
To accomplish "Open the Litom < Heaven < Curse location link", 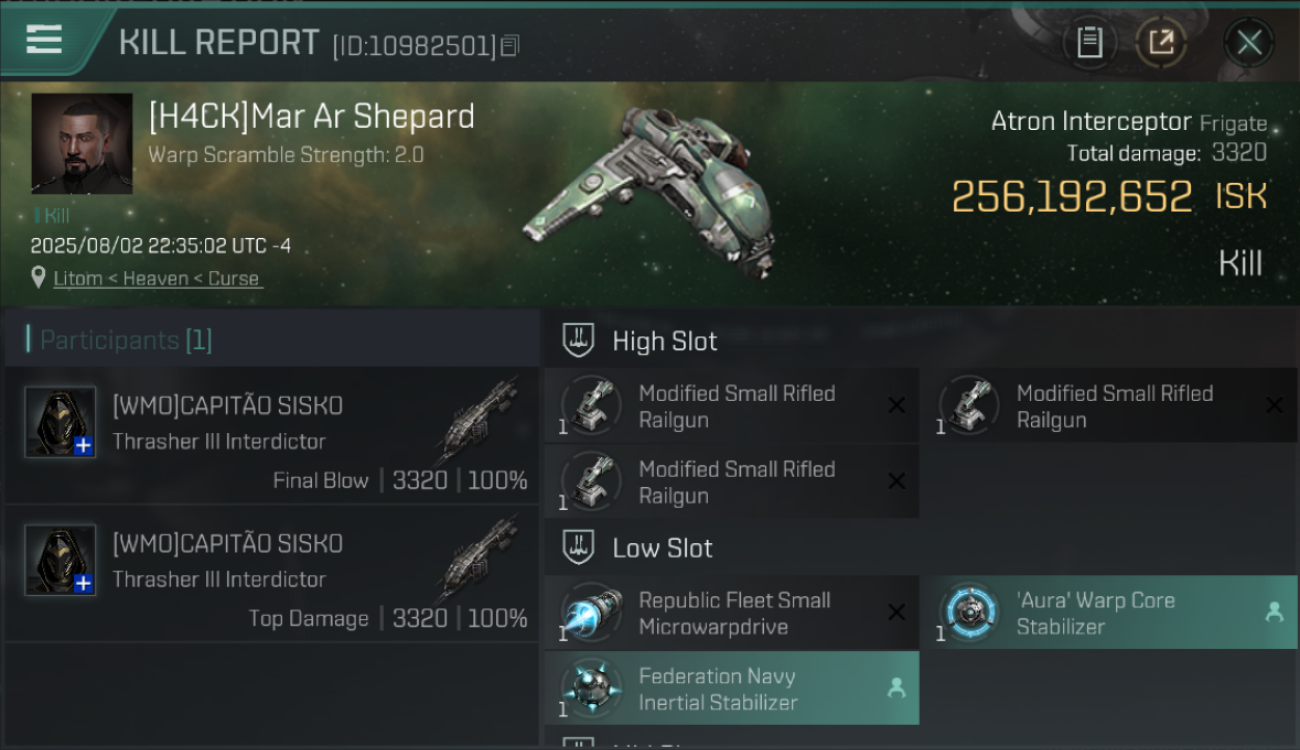I will coord(157,278).
